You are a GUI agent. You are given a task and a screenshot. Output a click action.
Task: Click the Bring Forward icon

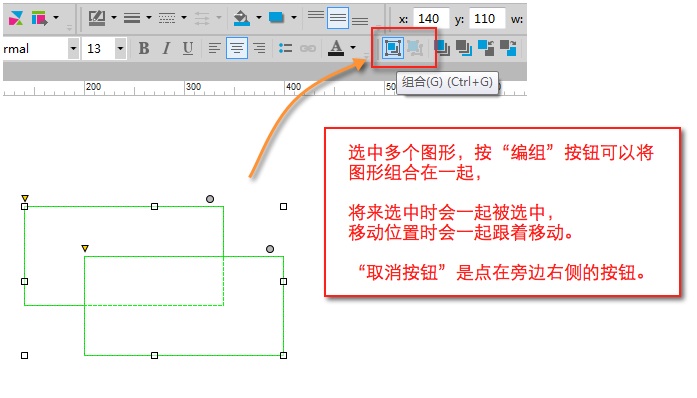[486, 48]
